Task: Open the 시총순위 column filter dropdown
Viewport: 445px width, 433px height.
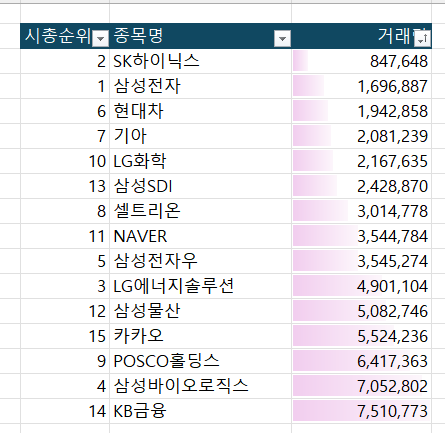Action: click(100, 38)
